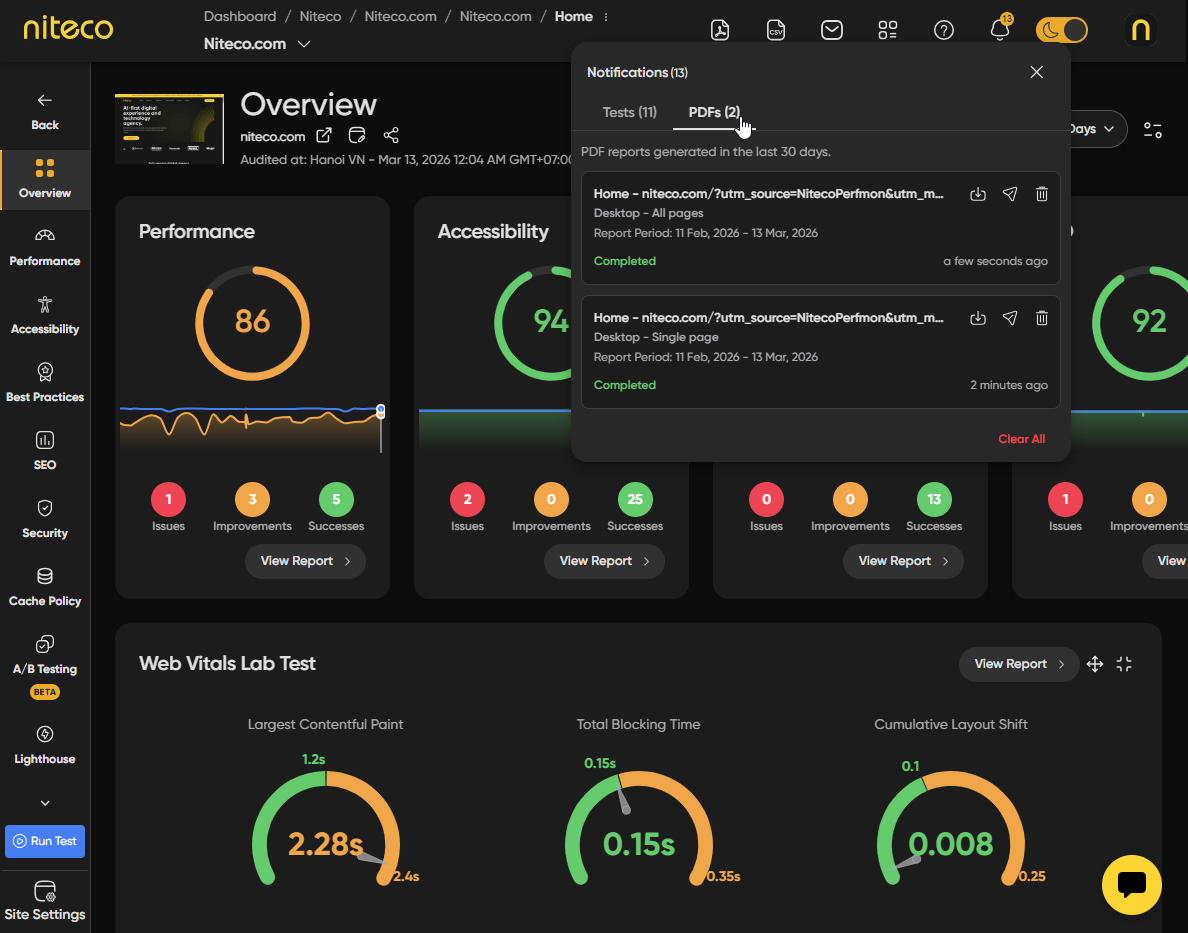Click the CSV export icon
The width and height of the screenshot is (1188, 933).
(x=776, y=30)
